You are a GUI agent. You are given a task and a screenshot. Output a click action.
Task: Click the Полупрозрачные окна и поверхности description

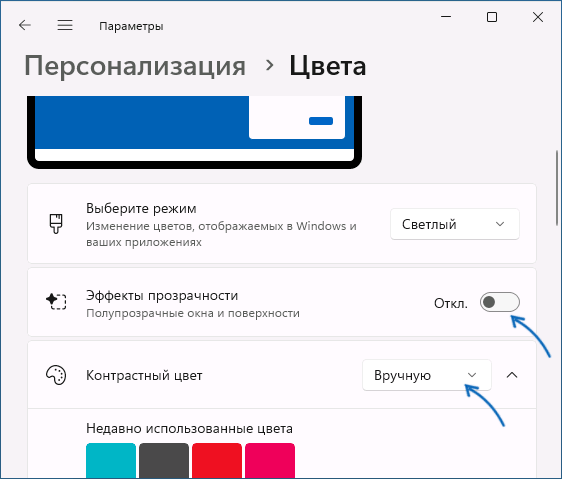click(193, 313)
